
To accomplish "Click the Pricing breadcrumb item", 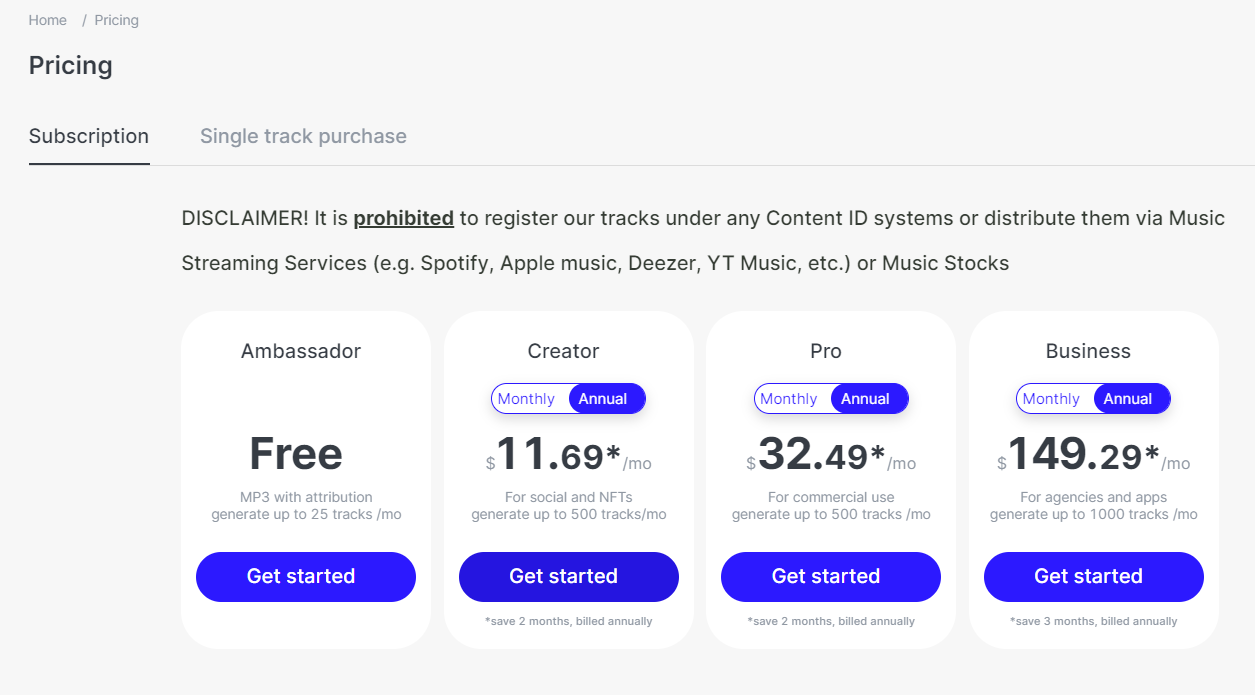I will (116, 20).
